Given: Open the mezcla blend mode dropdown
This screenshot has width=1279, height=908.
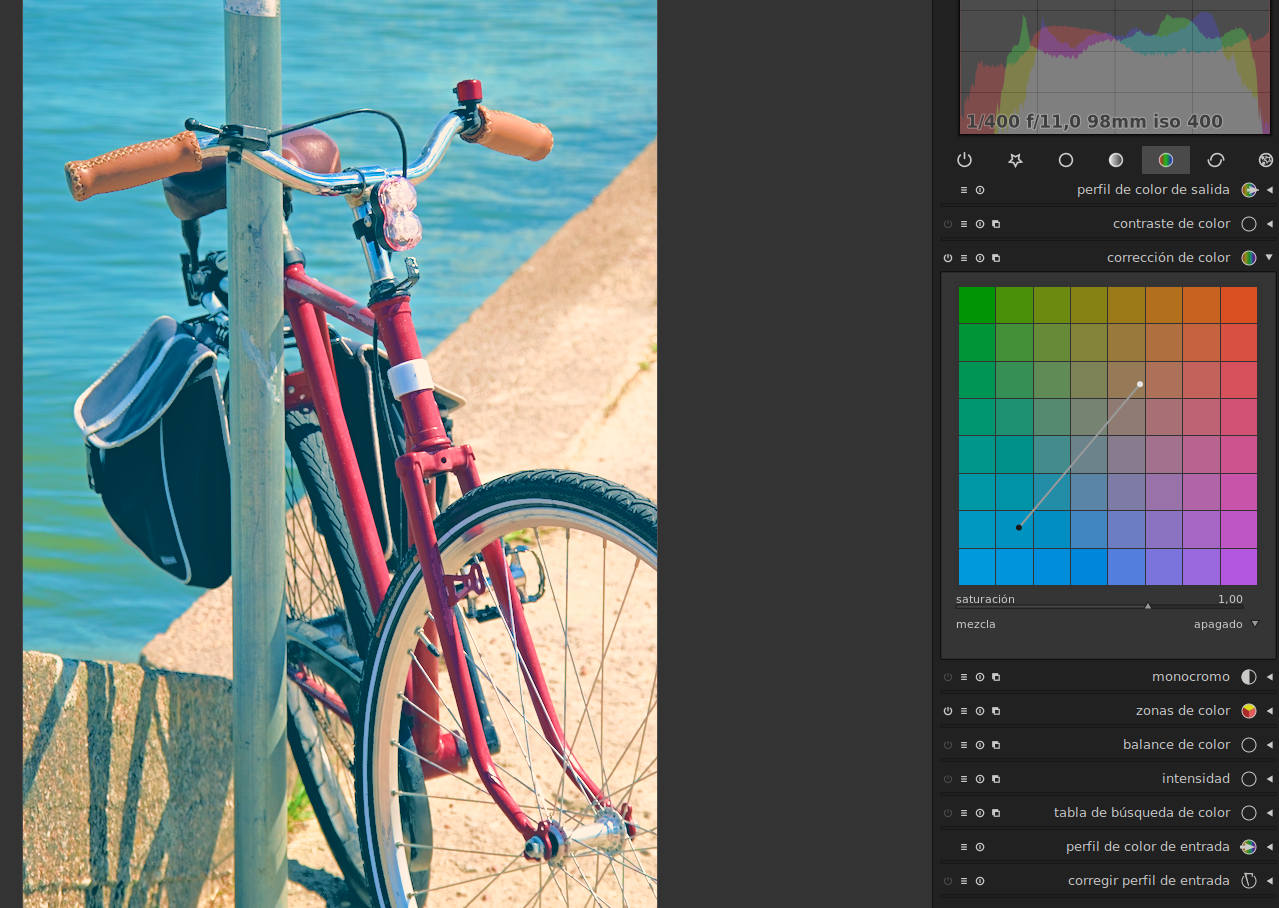Looking at the screenshot, I should click(x=1106, y=624).
